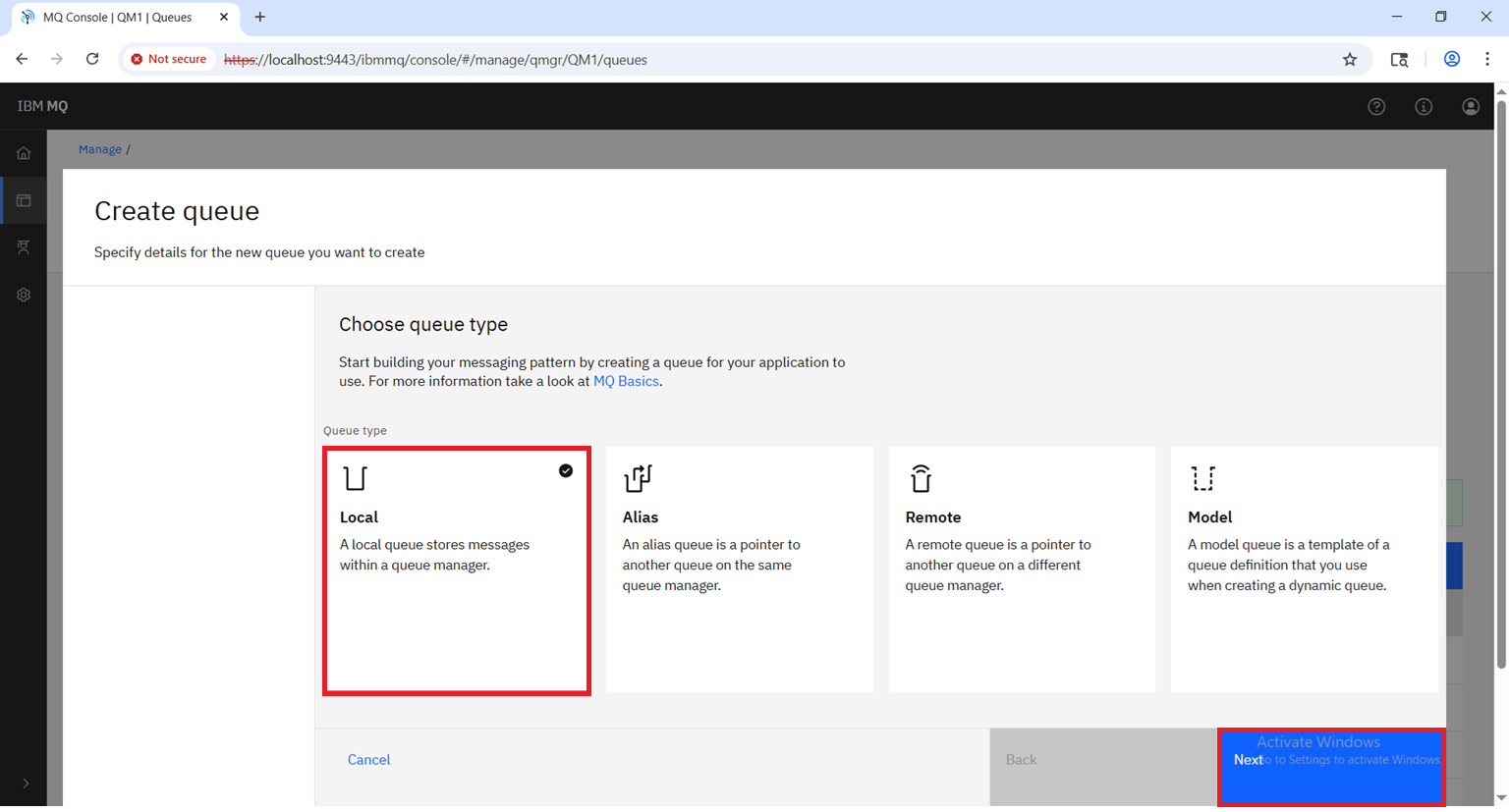
Task: Click the Remote queue icon
Action: coord(921,478)
